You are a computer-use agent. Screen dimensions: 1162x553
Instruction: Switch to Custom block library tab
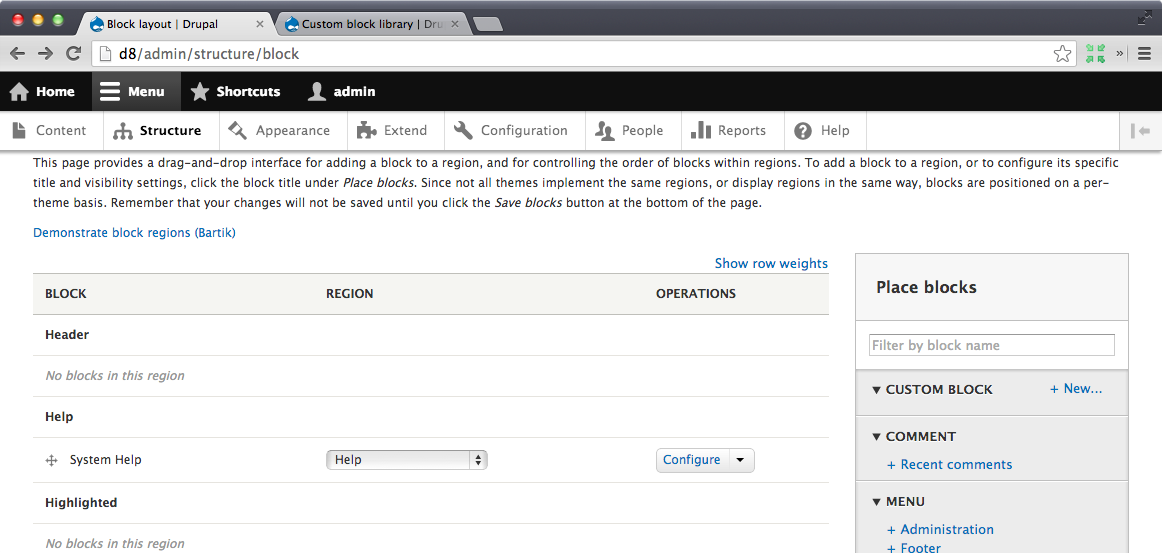point(371,24)
